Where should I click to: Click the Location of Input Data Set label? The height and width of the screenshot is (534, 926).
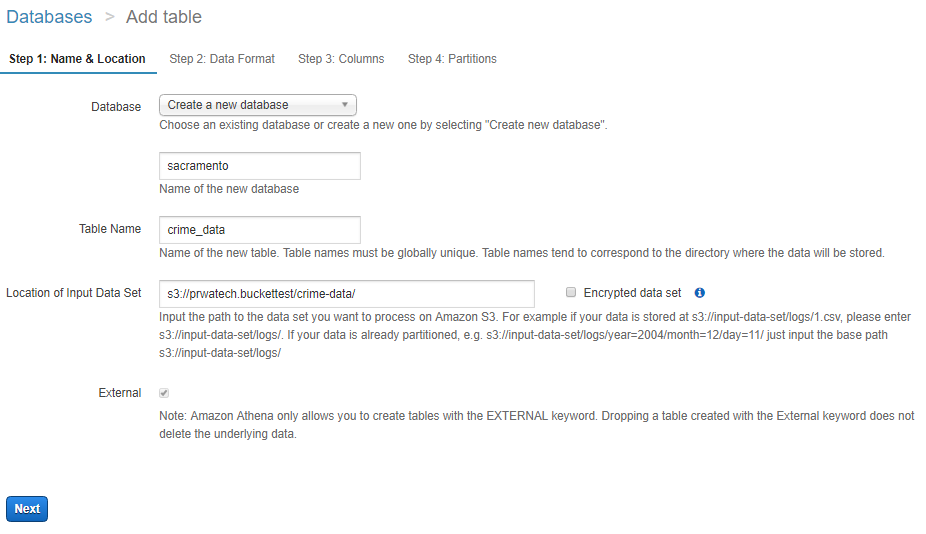click(74, 293)
